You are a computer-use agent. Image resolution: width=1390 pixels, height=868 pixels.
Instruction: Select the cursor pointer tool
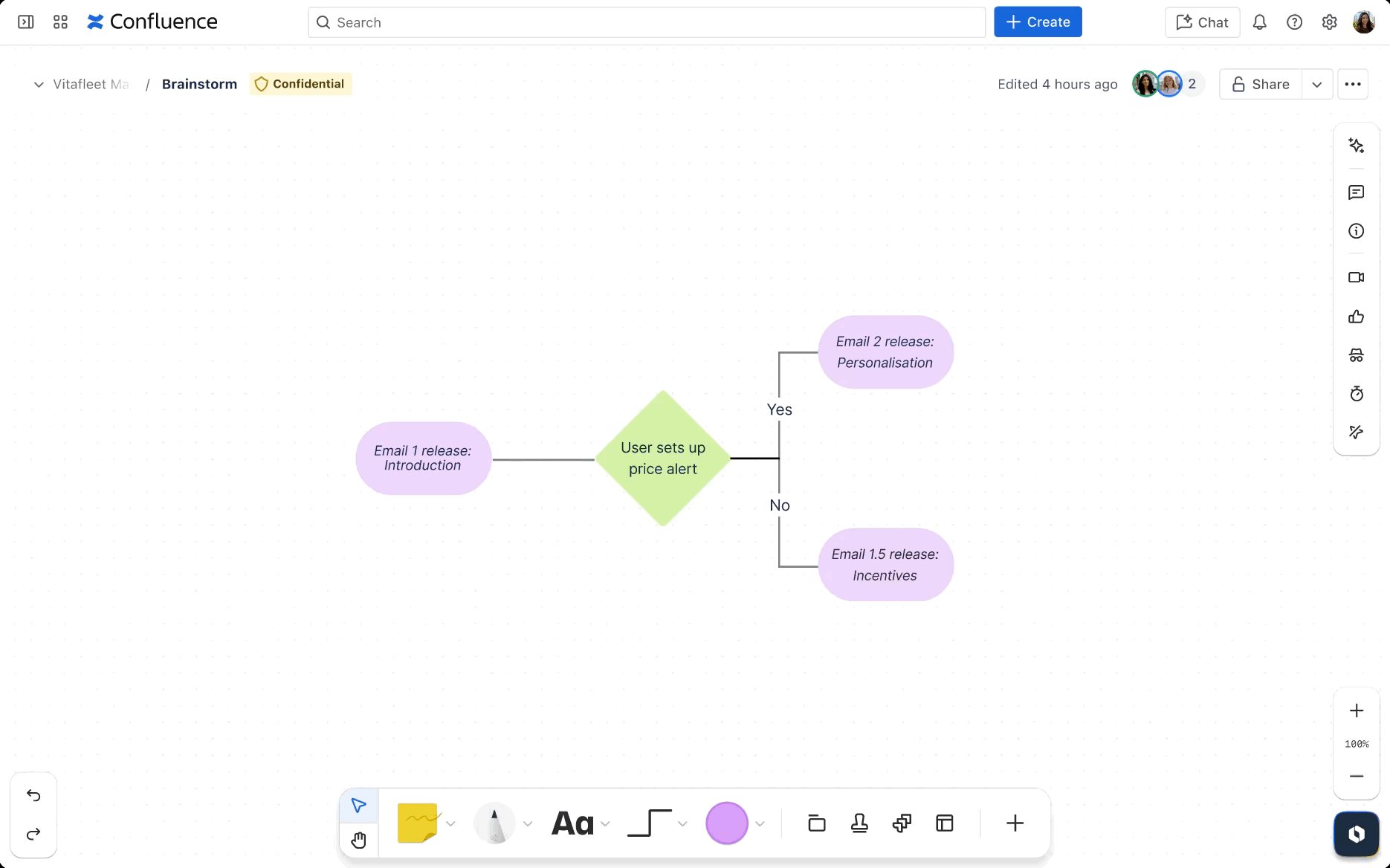tap(359, 806)
